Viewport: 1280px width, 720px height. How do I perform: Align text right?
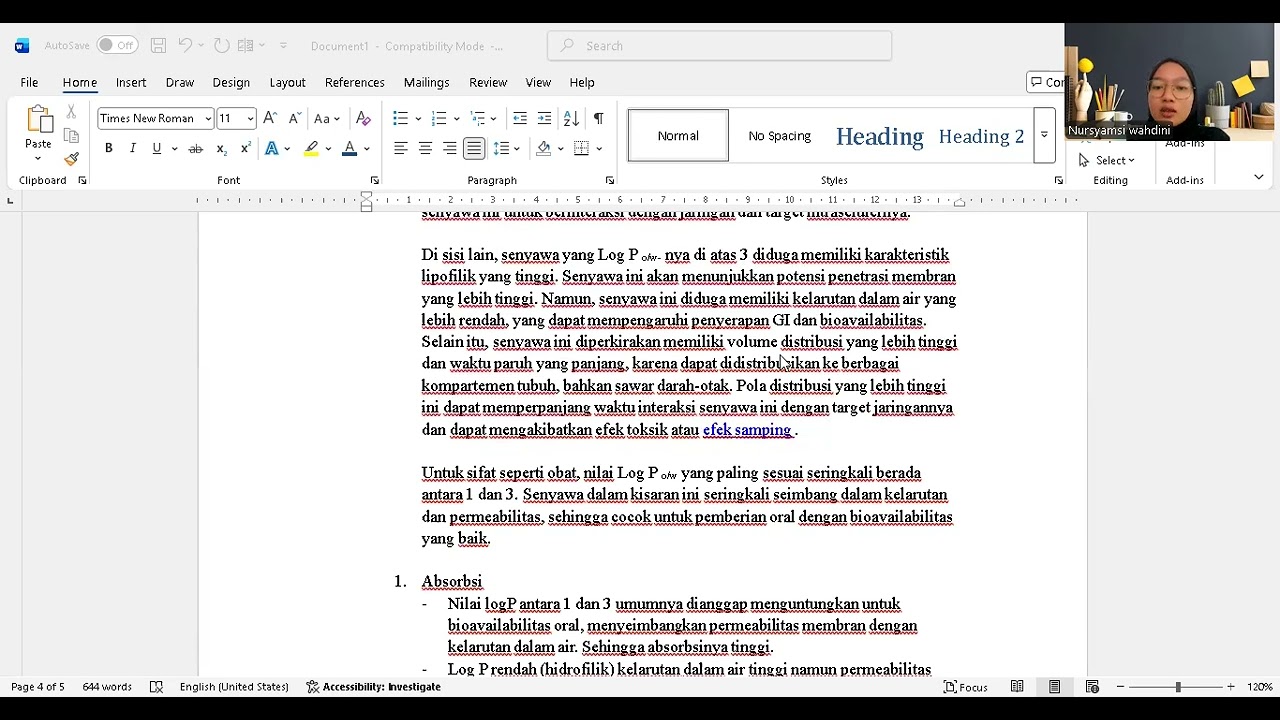tap(450, 149)
